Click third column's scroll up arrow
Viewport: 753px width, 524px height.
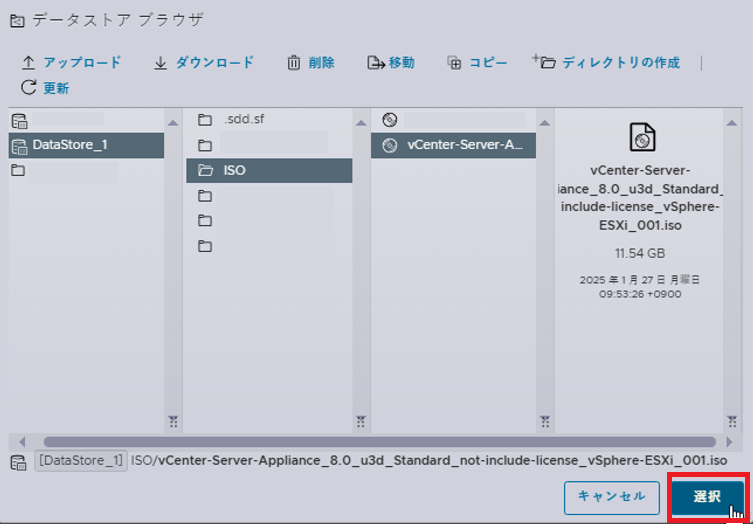coord(545,123)
